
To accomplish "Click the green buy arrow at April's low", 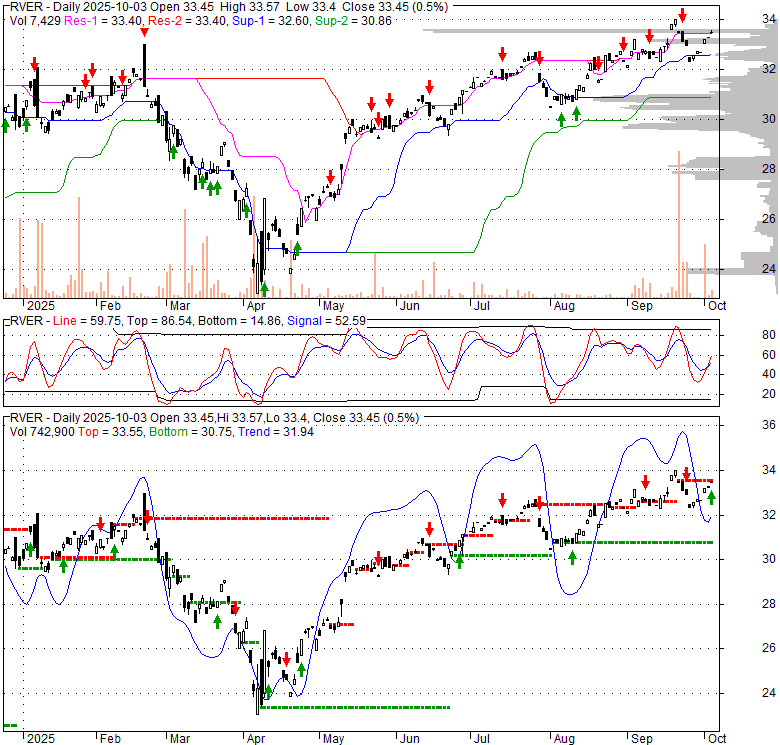I will click(x=264, y=288).
